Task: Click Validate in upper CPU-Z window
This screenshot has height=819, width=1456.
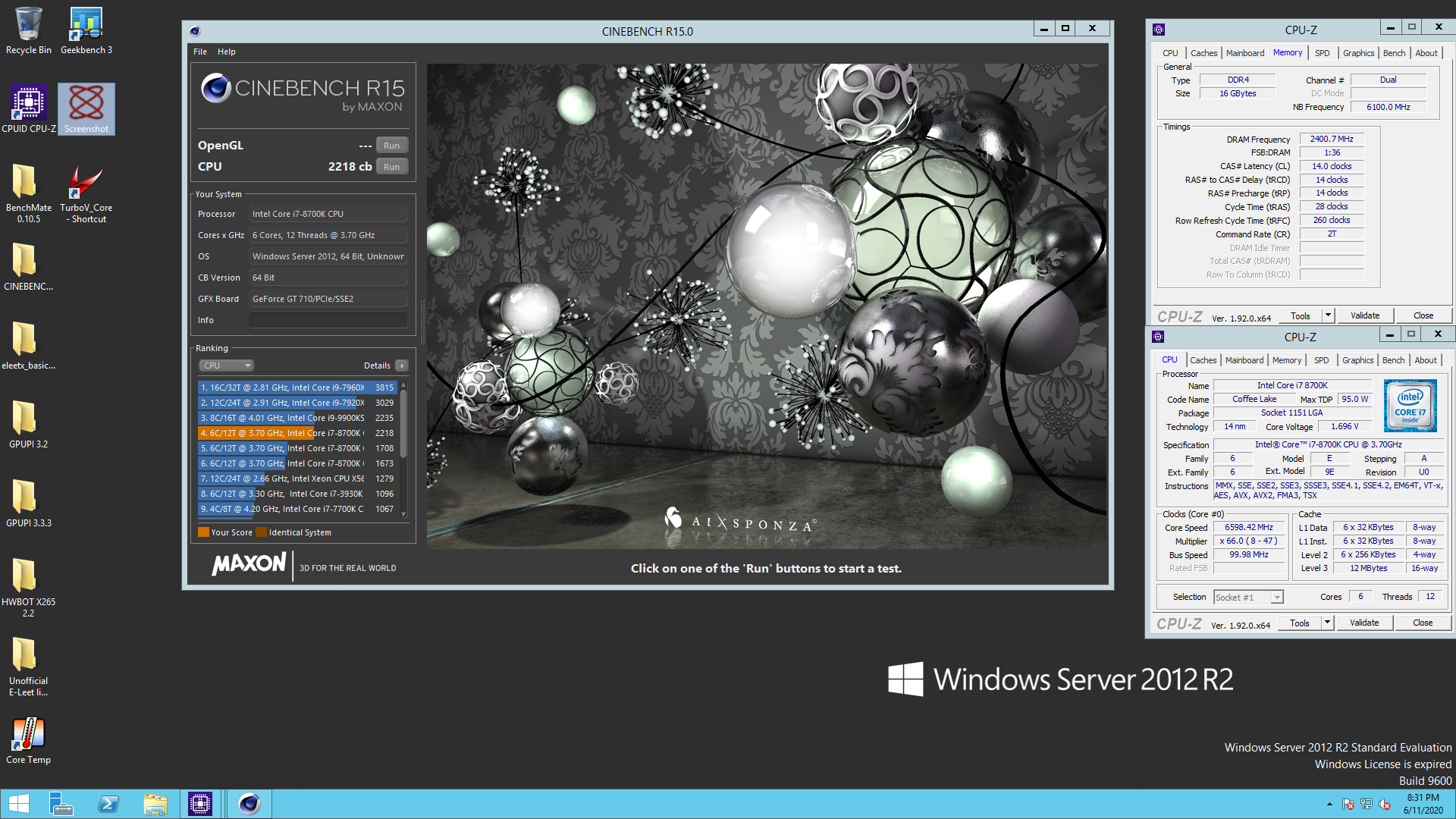Action: point(1365,315)
